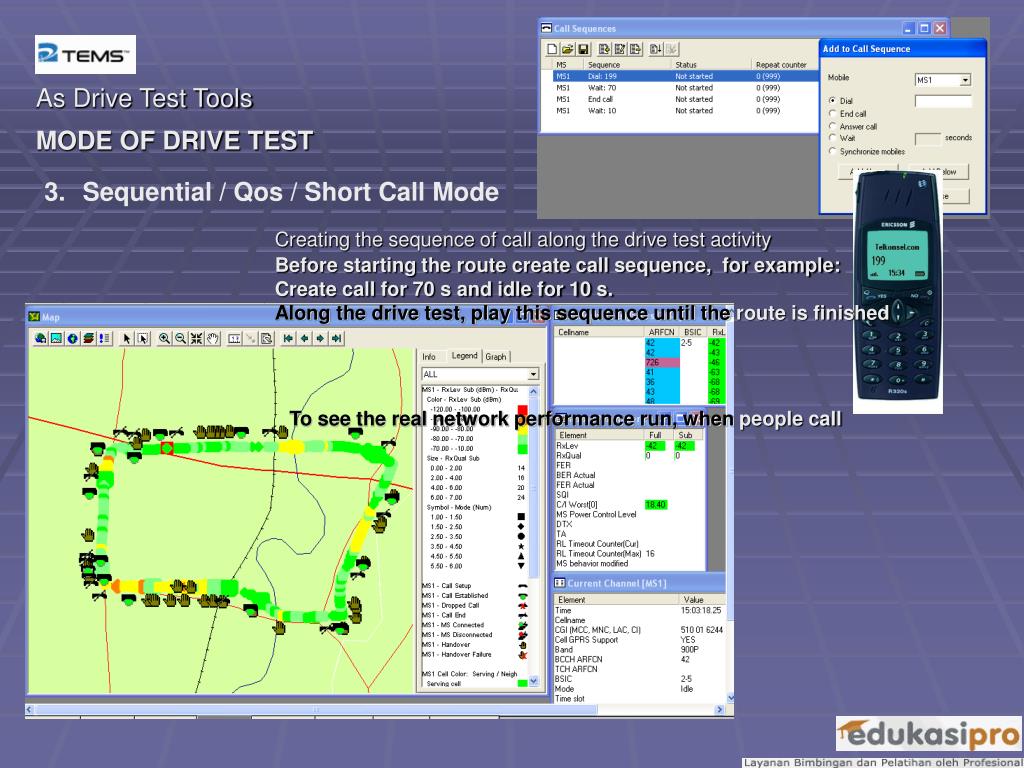Click the globe-with-layers icon in Map toolbar
Image resolution: width=1024 pixels, height=768 pixels.
[41, 338]
